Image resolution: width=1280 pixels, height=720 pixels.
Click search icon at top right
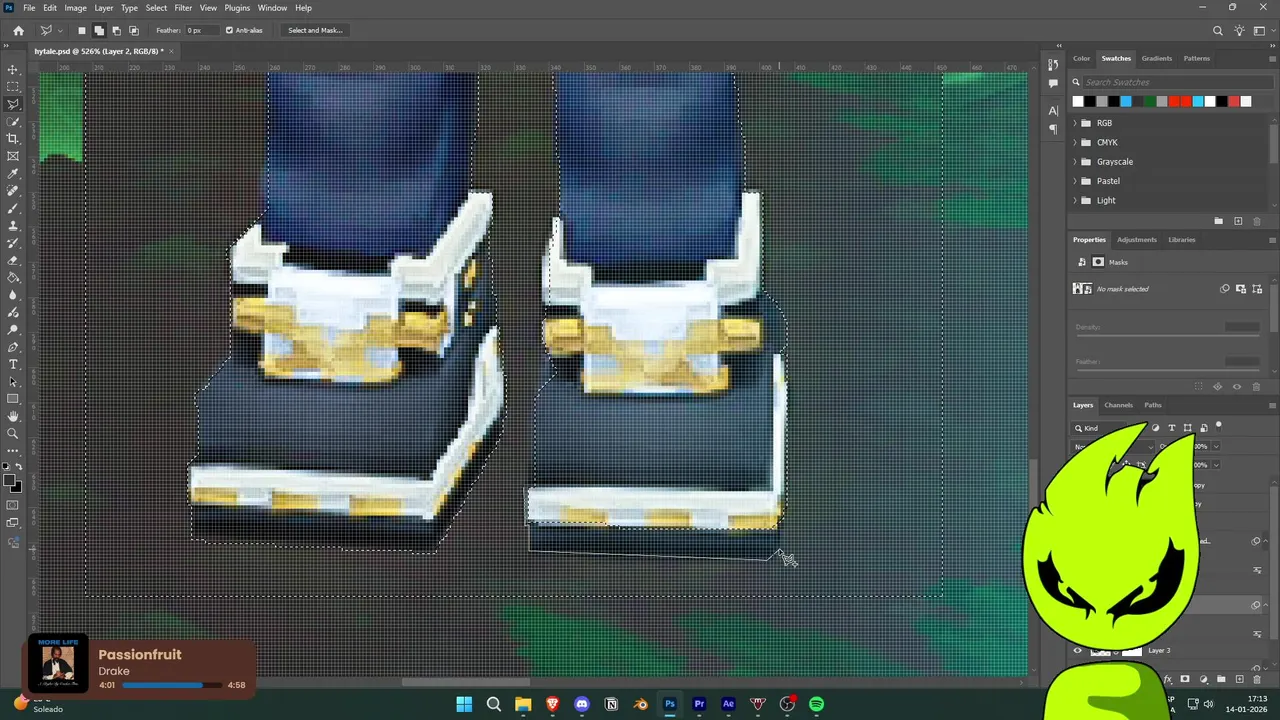tap(1218, 31)
